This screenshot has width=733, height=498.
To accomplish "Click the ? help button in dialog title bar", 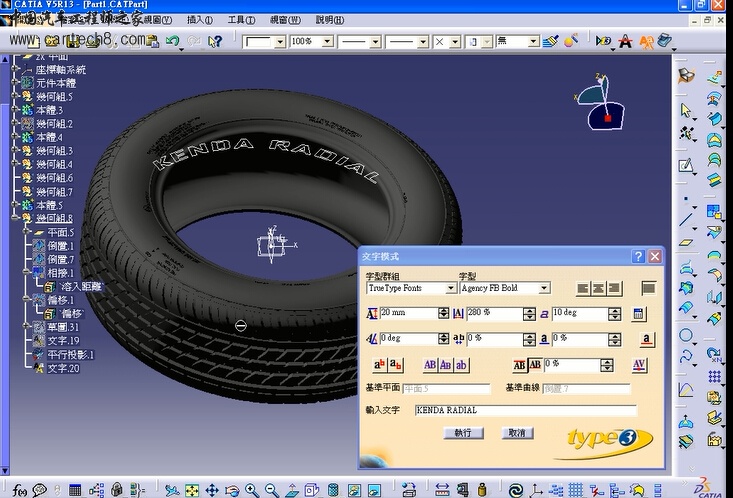I will click(x=638, y=256).
